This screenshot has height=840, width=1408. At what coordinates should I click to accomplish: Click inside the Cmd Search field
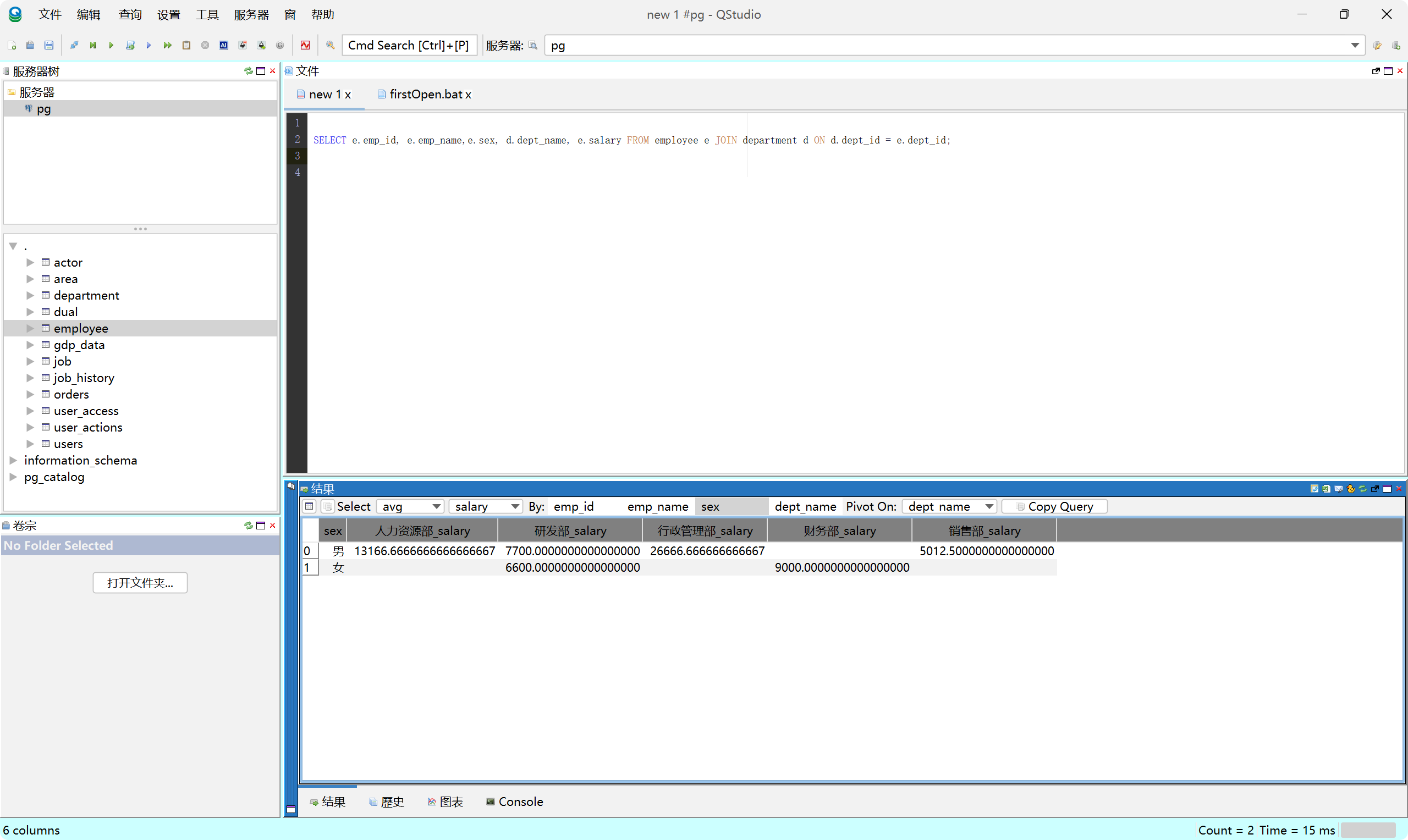tap(409, 45)
